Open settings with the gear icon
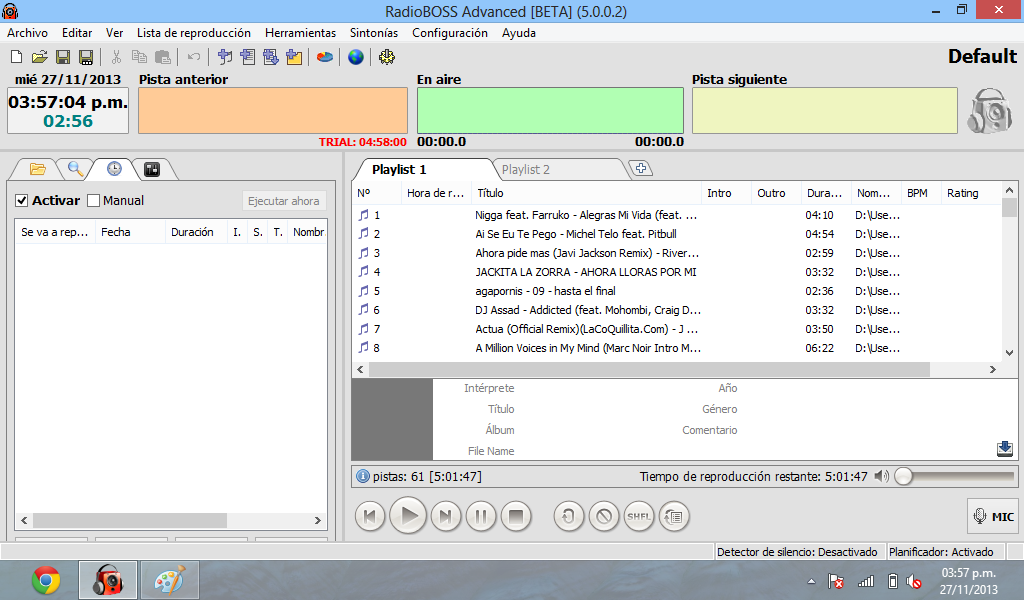The image size is (1024, 600). point(387,57)
